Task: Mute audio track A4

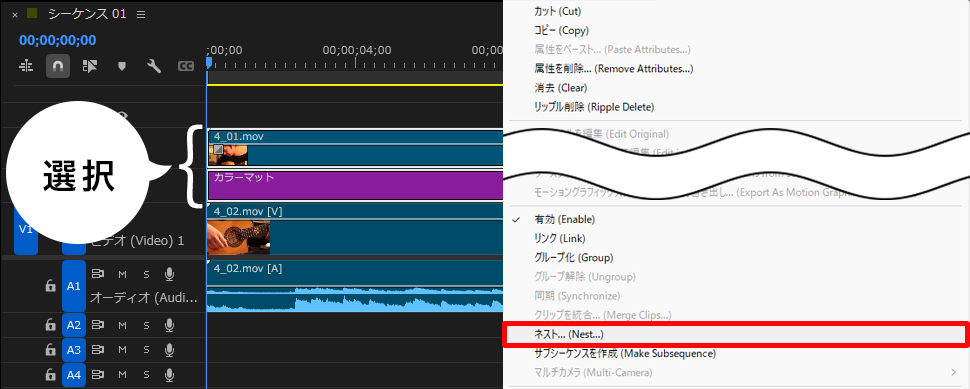Action: point(122,375)
